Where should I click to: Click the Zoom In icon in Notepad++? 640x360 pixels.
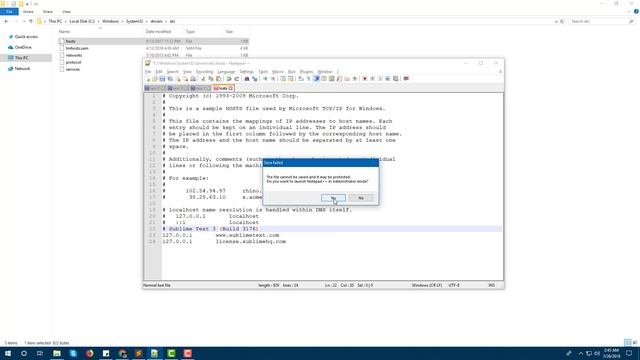(265, 79)
